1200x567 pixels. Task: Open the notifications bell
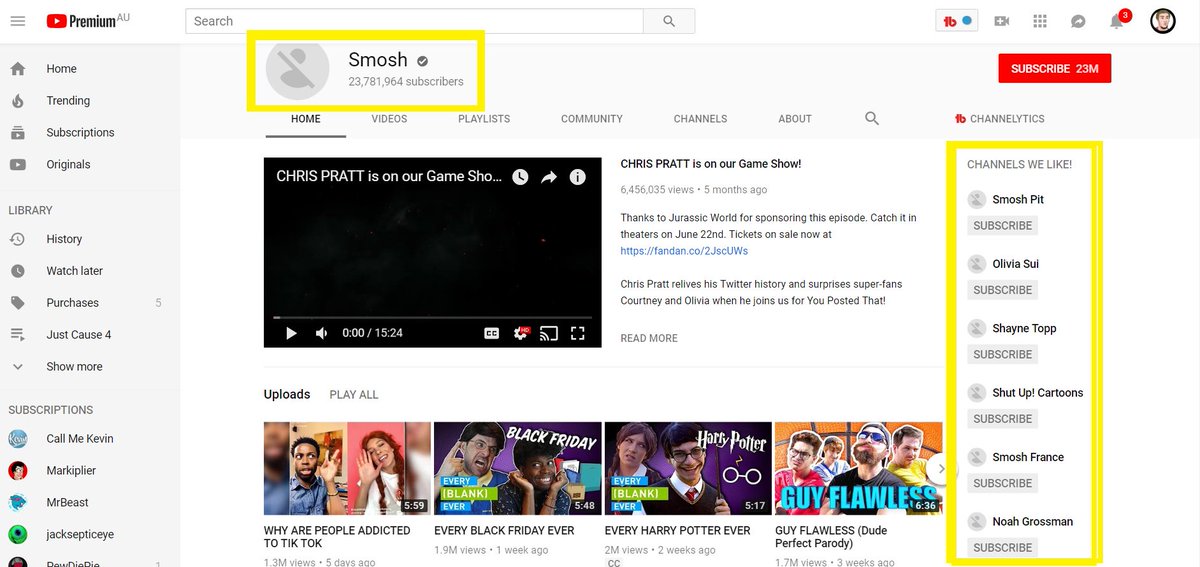pyautogui.click(x=1117, y=21)
